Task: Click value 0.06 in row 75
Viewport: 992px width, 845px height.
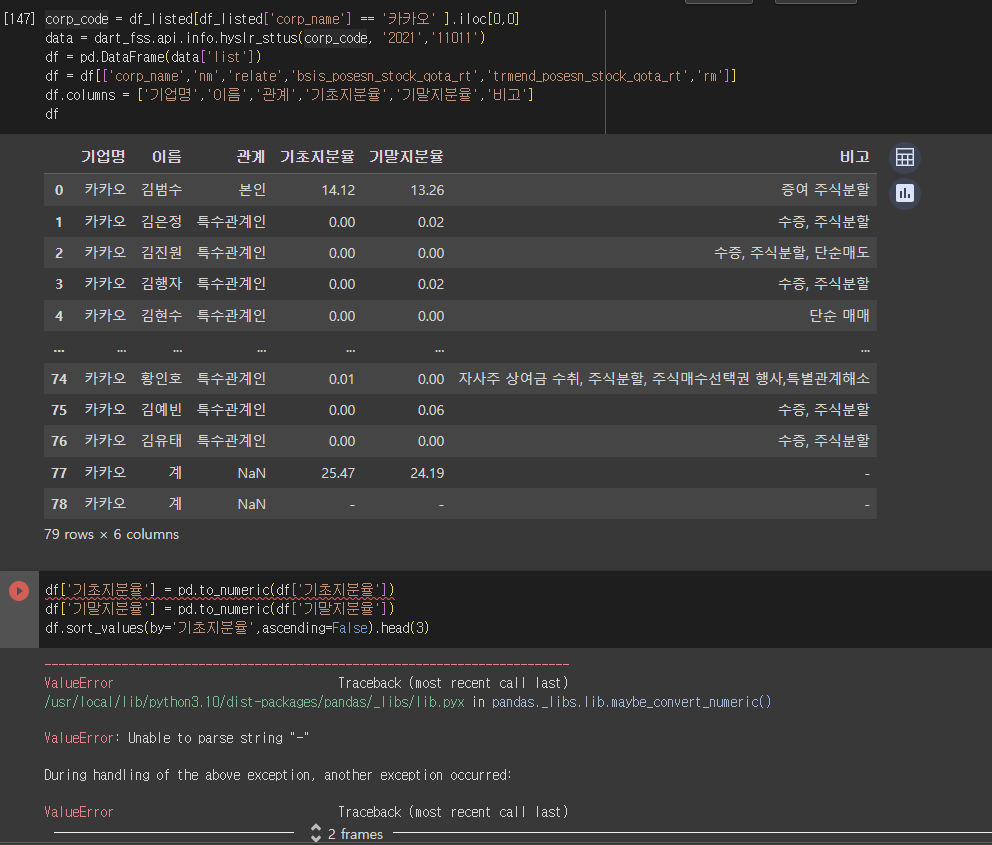Action: (431, 410)
